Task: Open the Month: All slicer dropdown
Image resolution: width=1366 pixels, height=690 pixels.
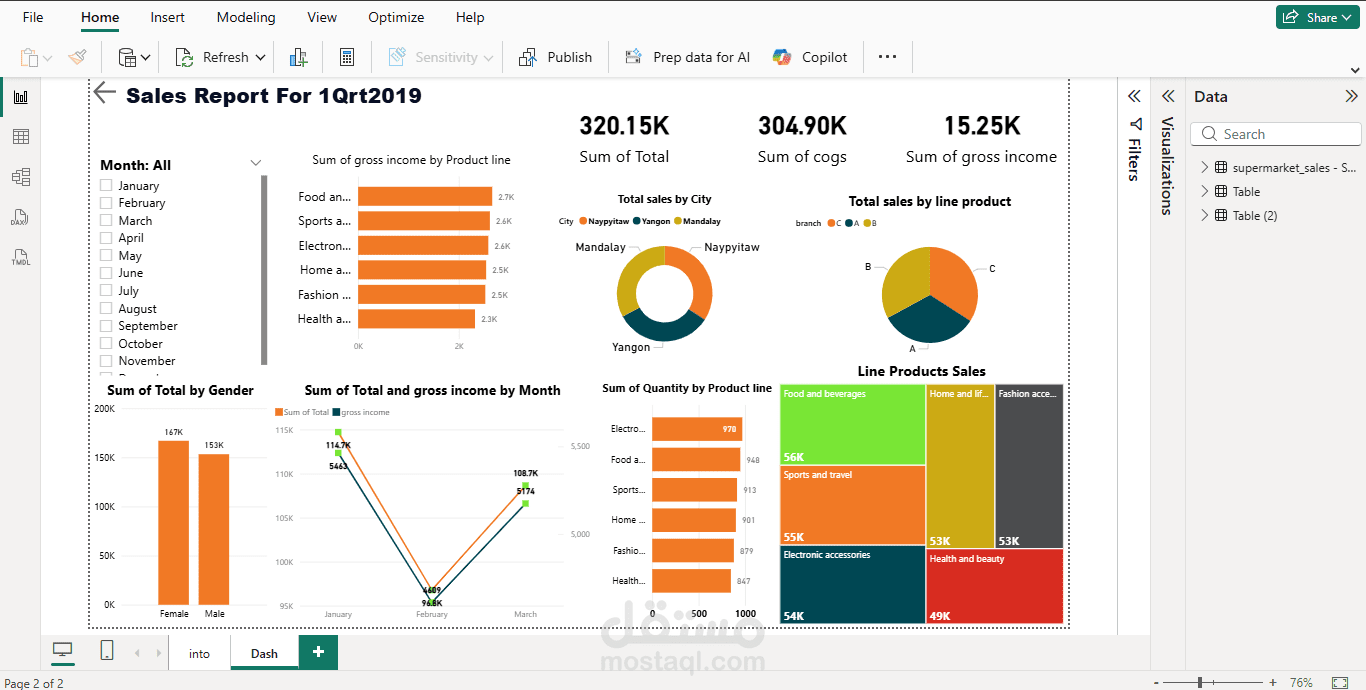Action: tap(255, 162)
